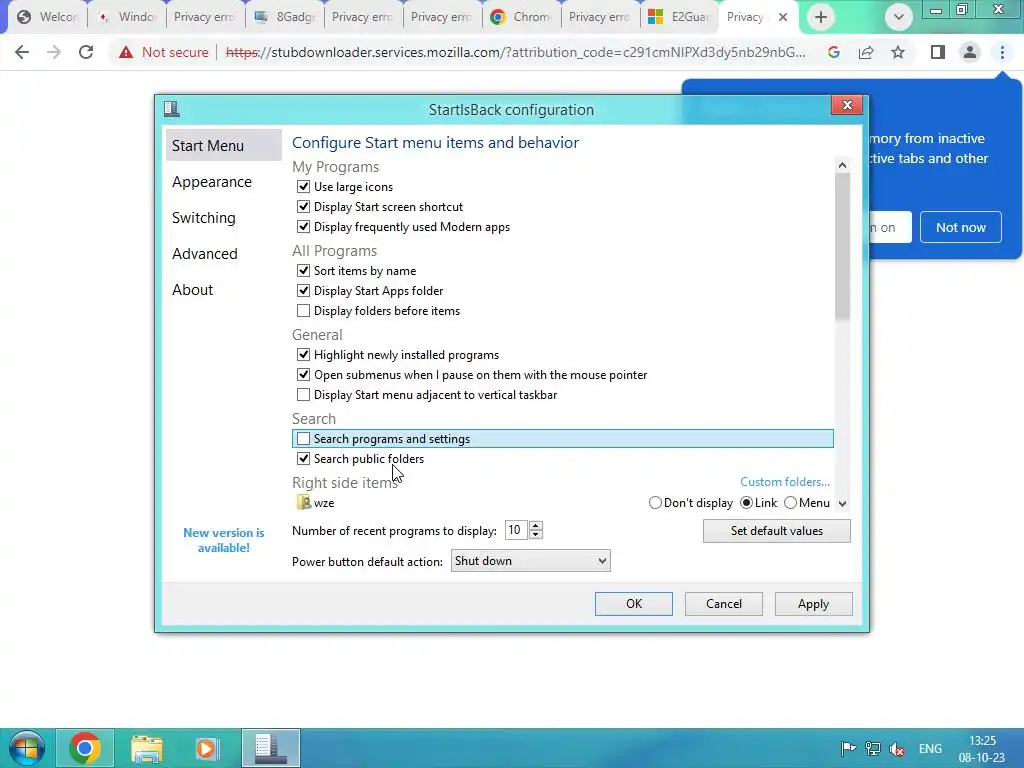Screen dimensions: 1024x768
Task: Launch Chrome from the taskbar
Action: (x=84, y=748)
